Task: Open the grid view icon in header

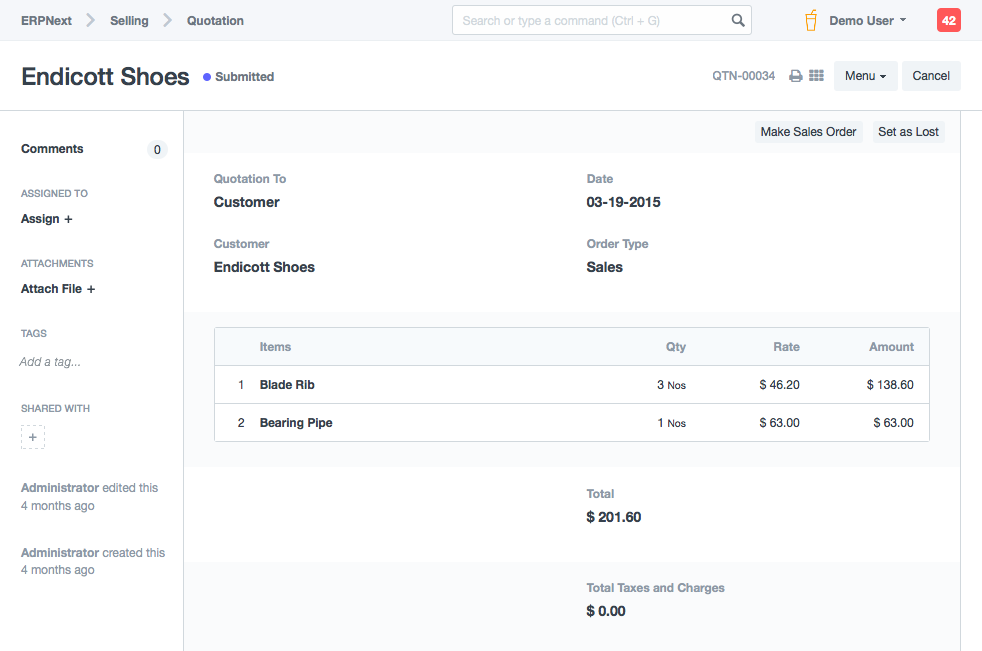Action: tap(816, 76)
